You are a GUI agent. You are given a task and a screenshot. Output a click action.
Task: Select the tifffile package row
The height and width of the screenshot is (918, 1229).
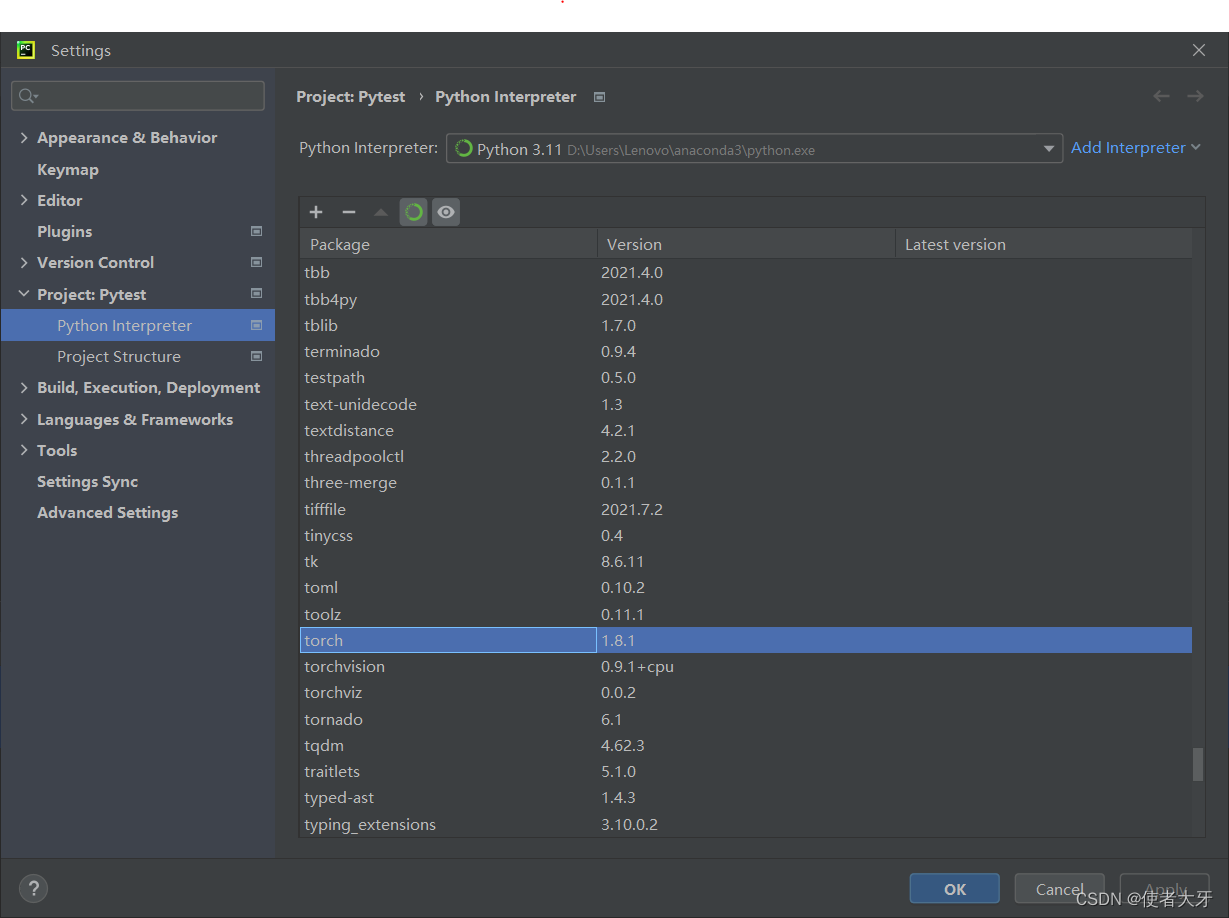(746, 509)
